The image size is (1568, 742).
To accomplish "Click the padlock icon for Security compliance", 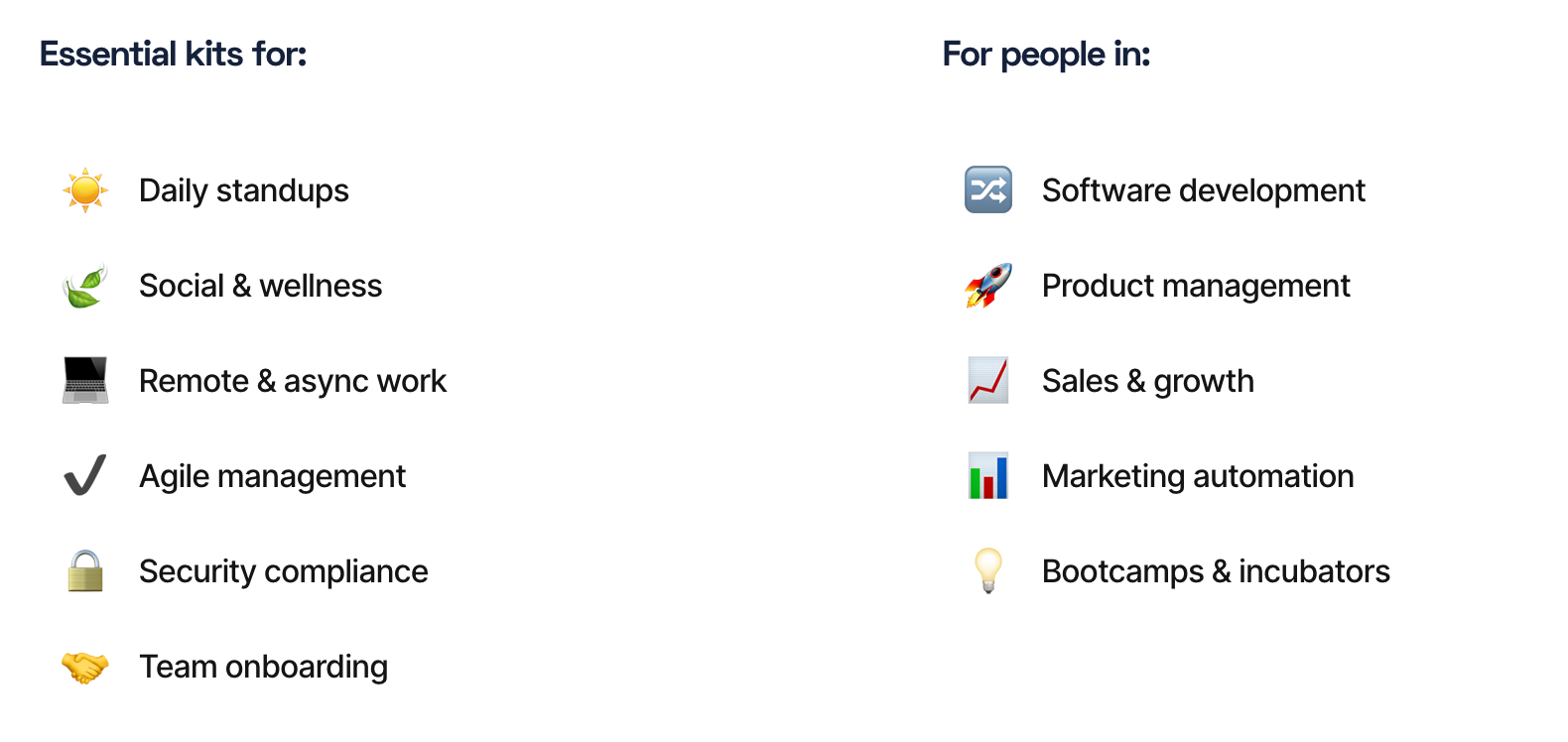I will click(x=85, y=570).
